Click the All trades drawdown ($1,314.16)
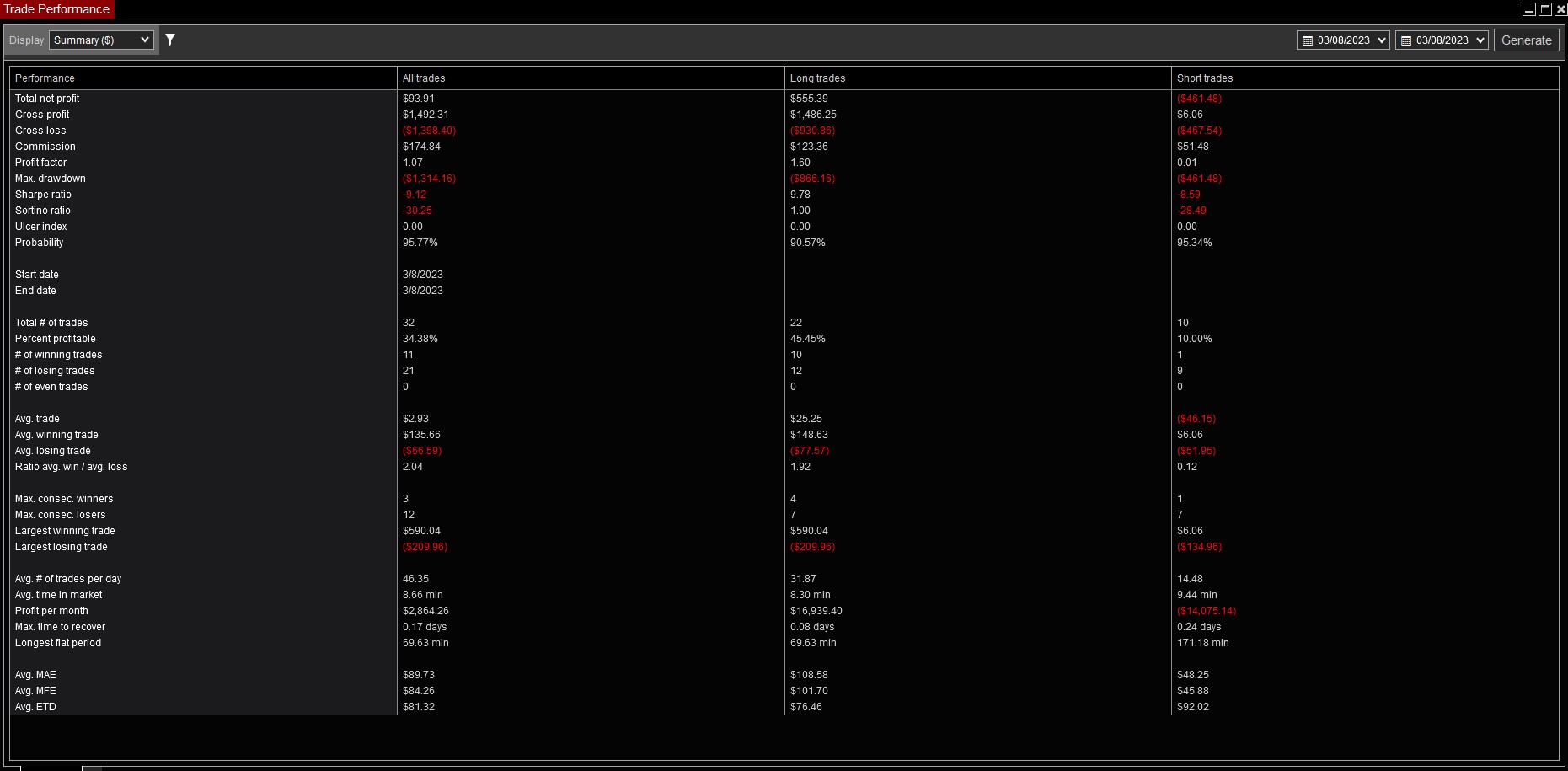 click(429, 179)
